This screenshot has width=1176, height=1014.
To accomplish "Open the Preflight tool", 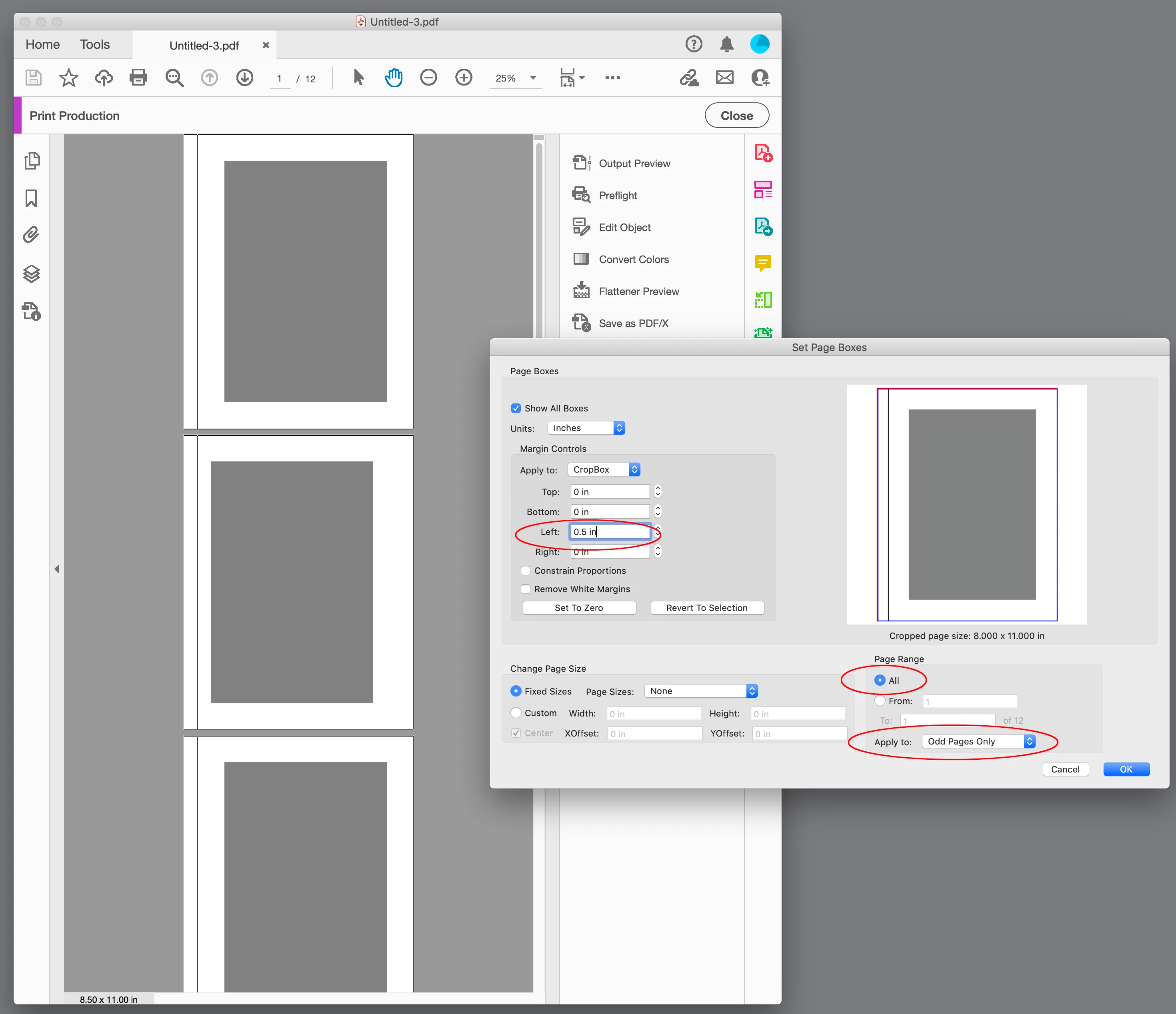I will (x=618, y=195).
